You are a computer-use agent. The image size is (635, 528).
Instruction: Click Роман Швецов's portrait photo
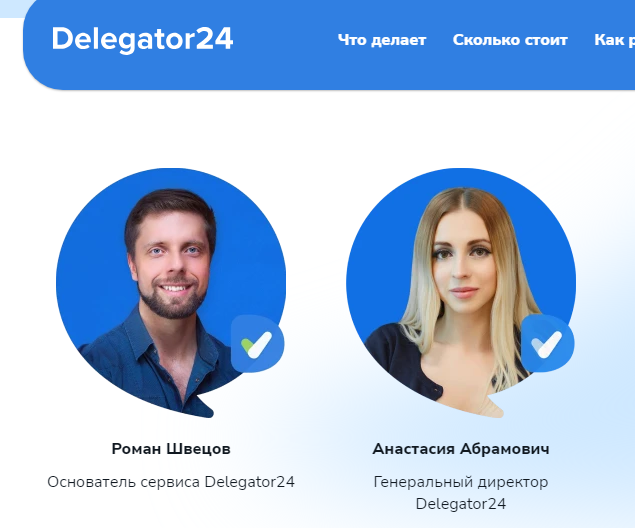(170, 292)
